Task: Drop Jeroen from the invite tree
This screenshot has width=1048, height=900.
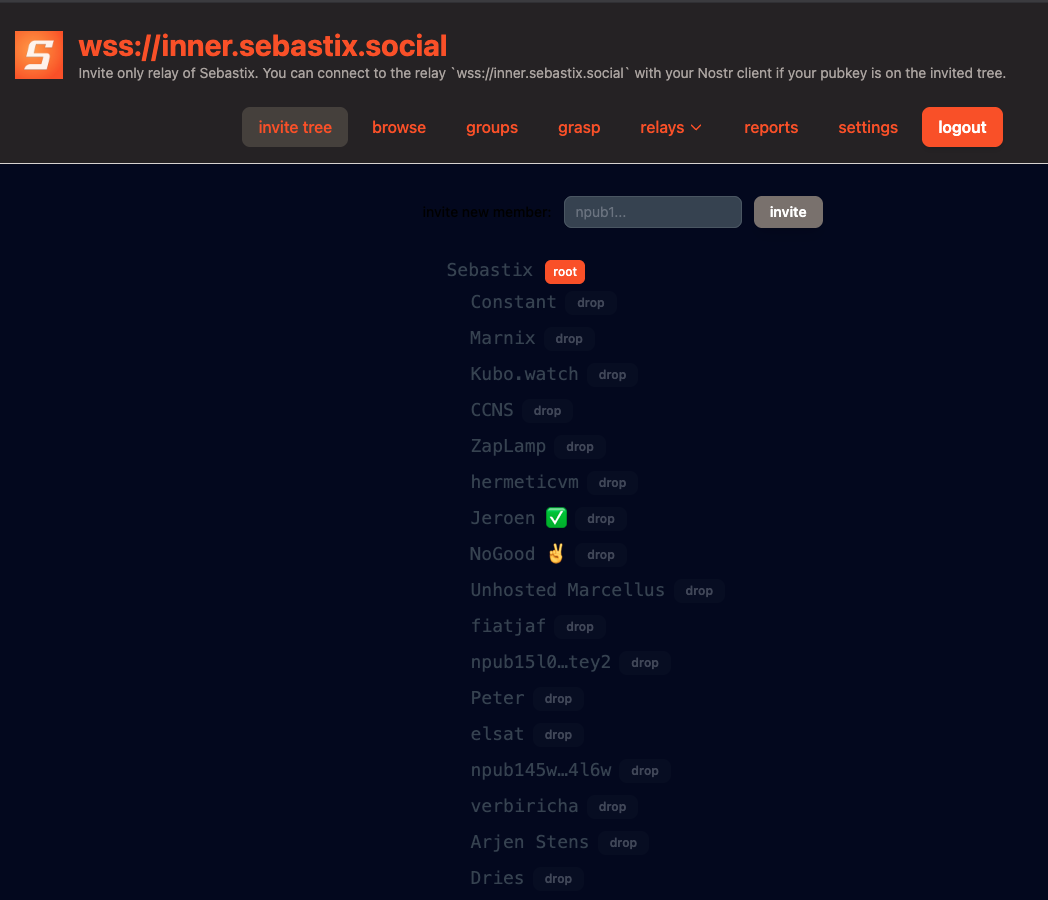Action: click(x=601, y=519)
